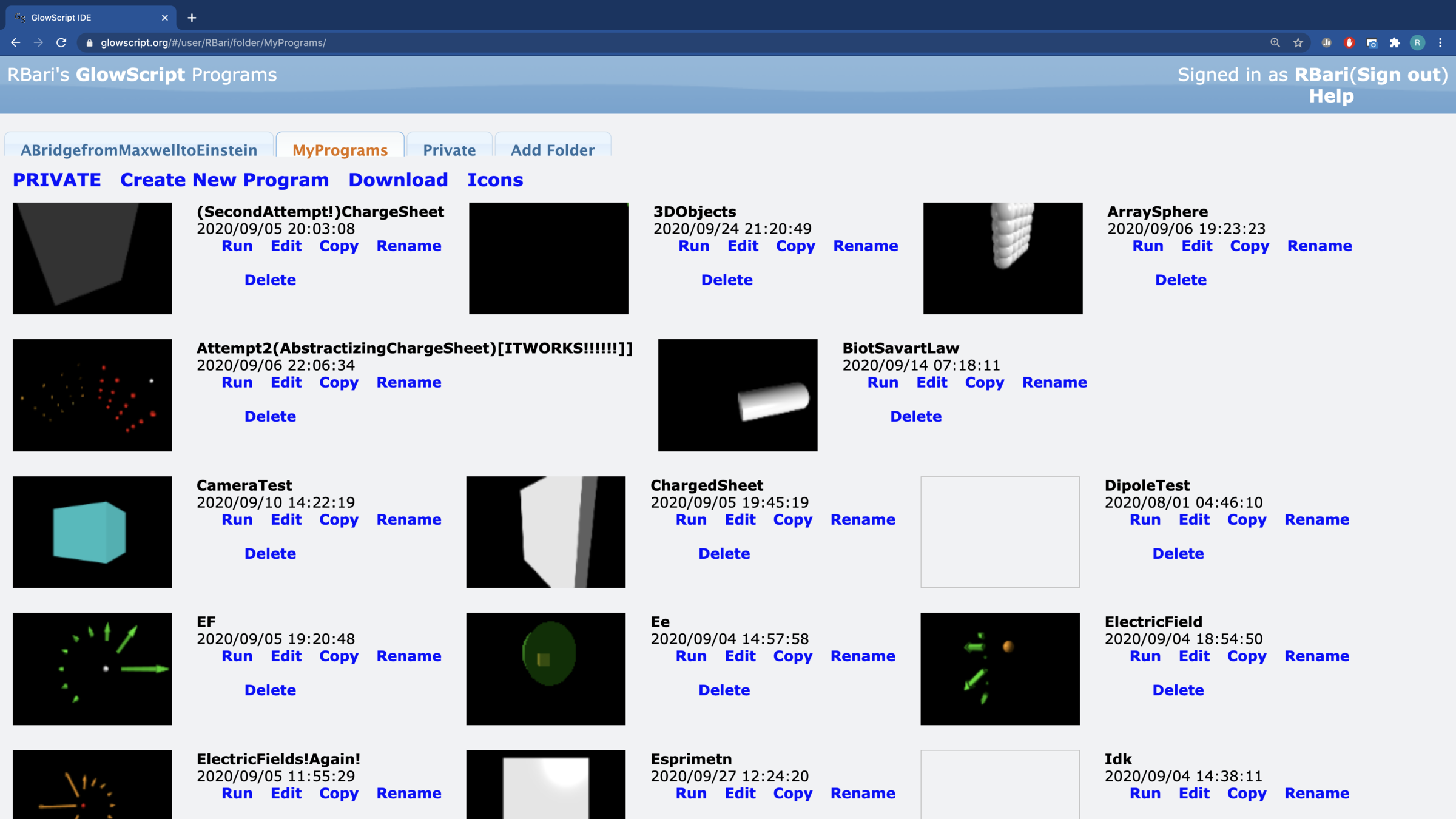Click the browser back arrow

(16, 42)
